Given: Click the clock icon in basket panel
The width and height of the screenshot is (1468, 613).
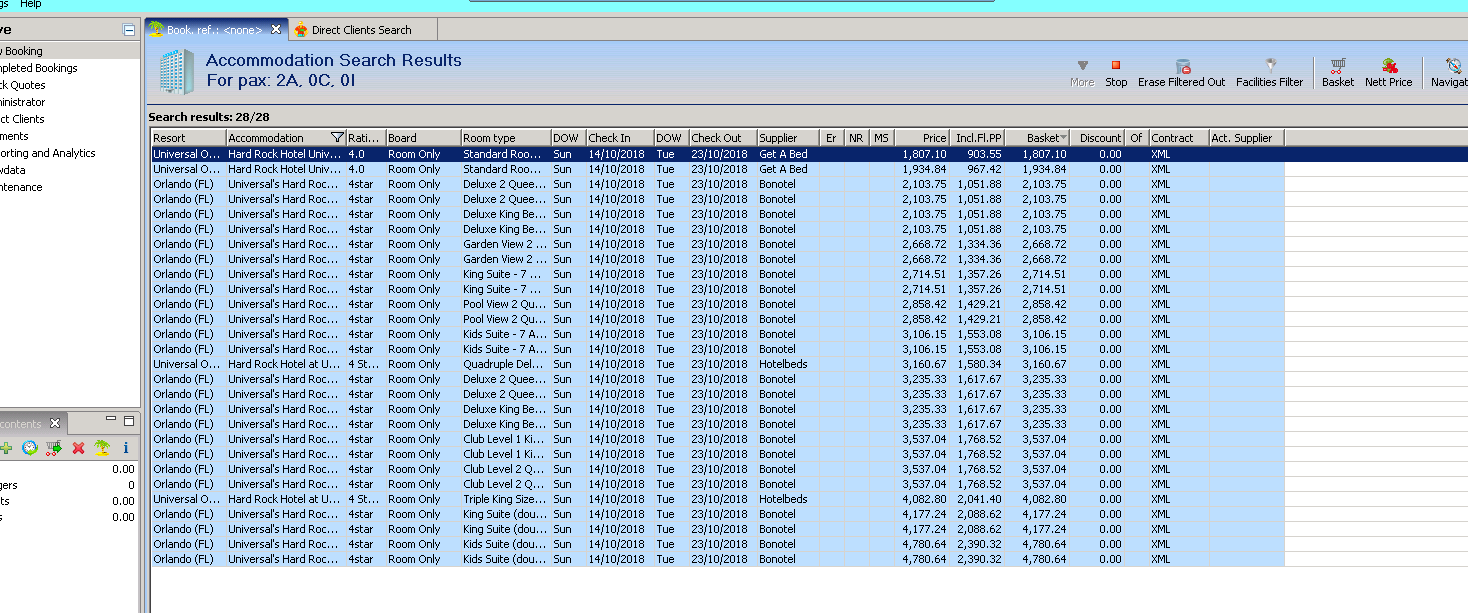Looking at the screenshot, I should (30, 449).
